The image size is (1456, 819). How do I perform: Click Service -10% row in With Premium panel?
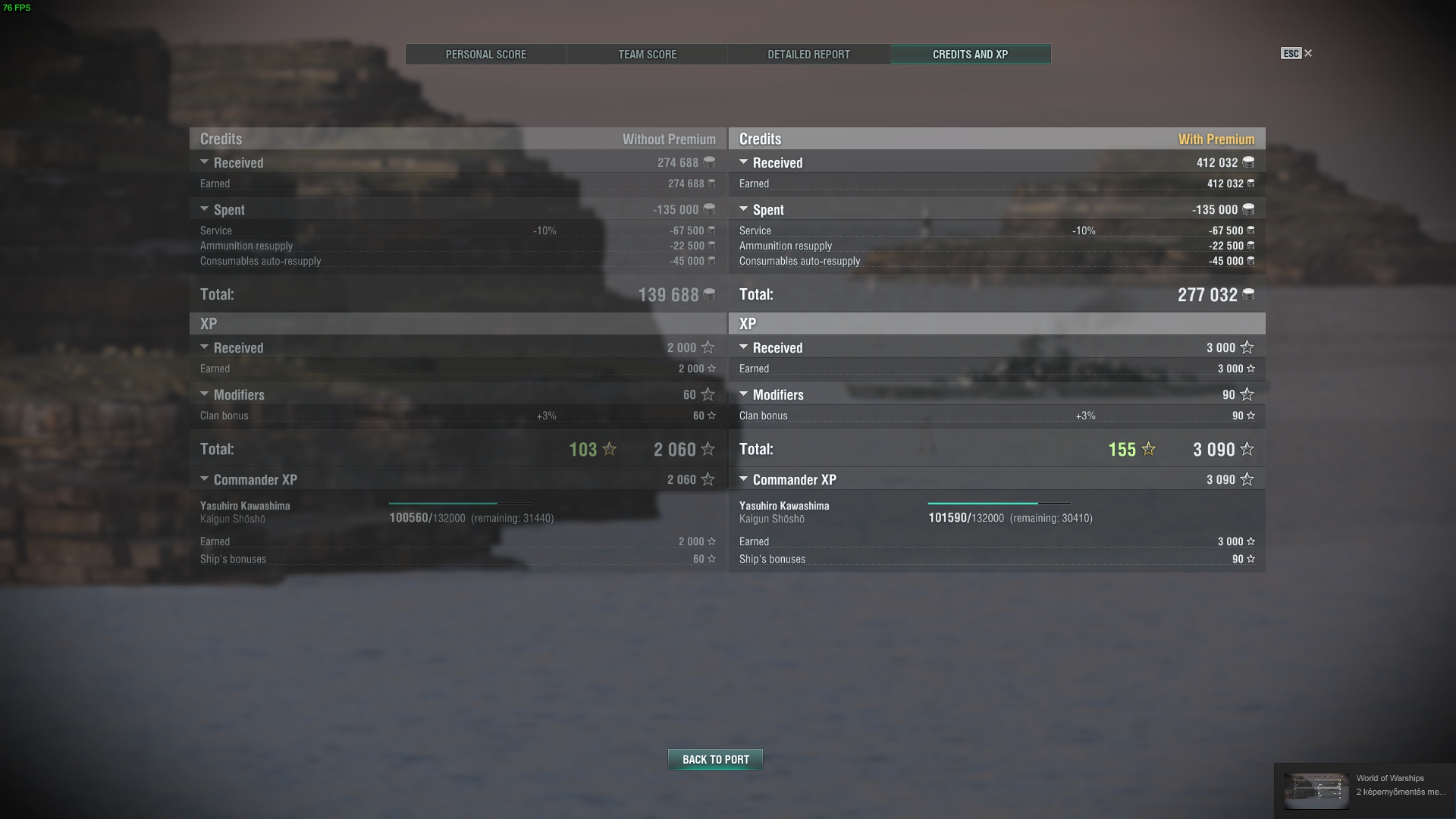996,231
